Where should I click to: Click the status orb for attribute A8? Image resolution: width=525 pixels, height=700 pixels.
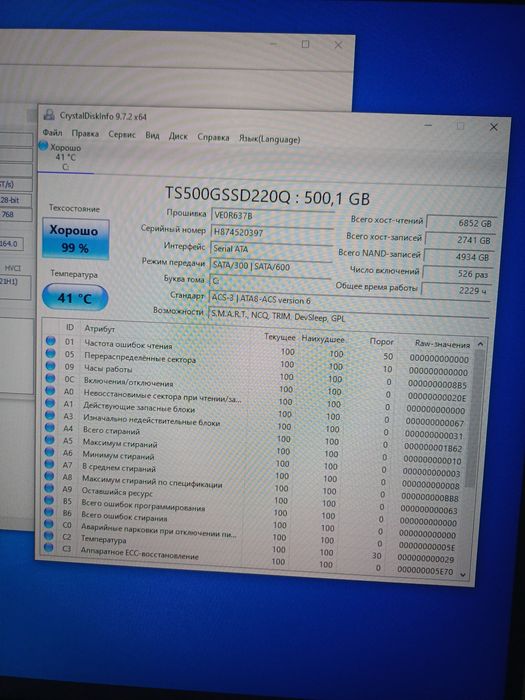(50, 478)
